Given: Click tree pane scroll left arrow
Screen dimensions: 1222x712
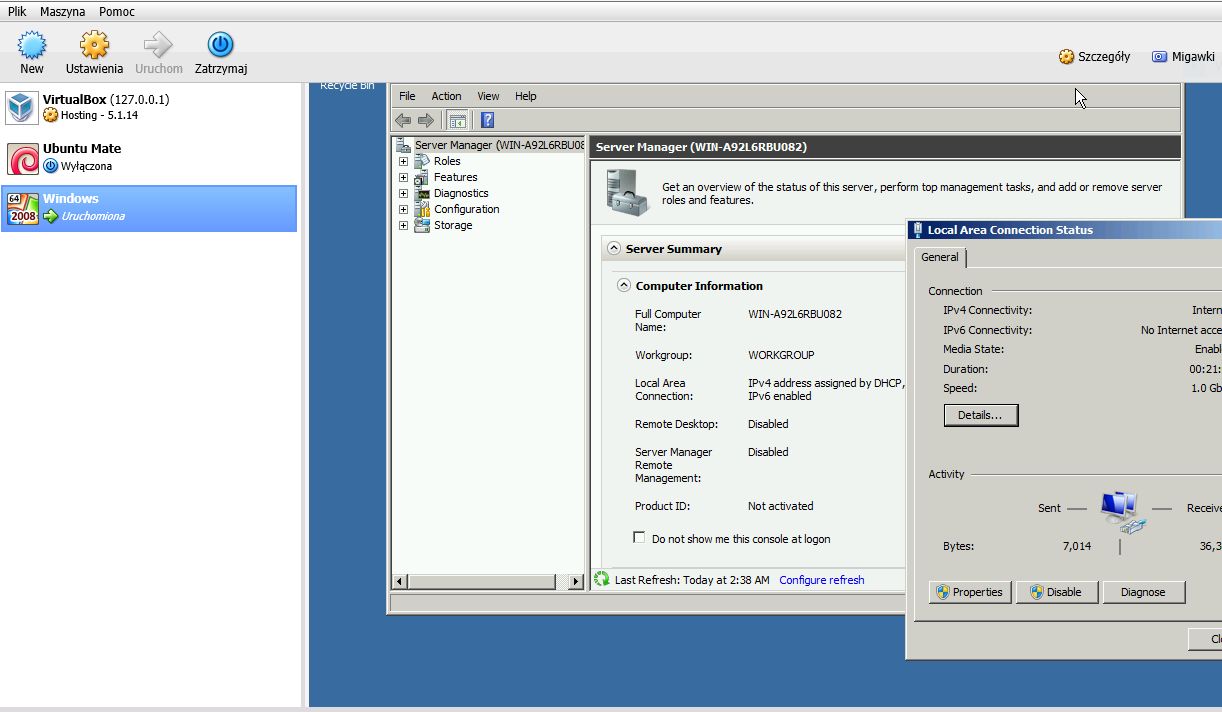Looking at the screenshot, I should click(x=399, y=581).
